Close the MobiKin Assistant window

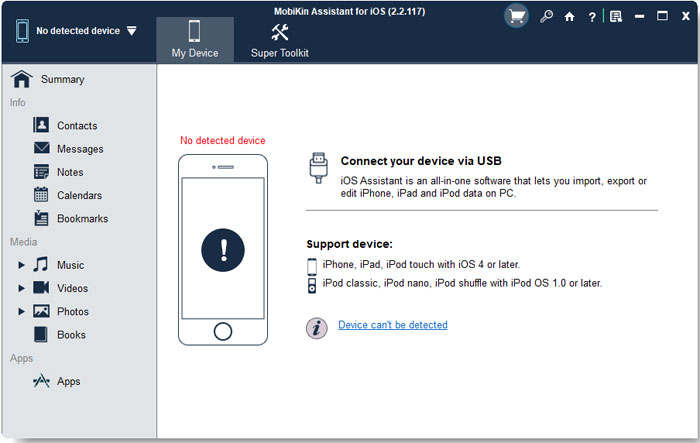(x=686, y=17)
